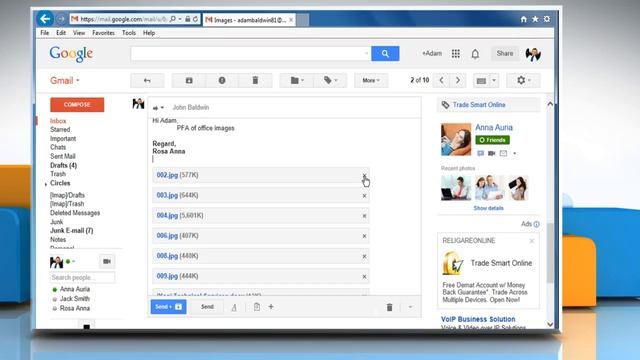This screenshot has height=360, width=640.
Task: Open the 004.jpg attachment link
Action: point(167,216)
